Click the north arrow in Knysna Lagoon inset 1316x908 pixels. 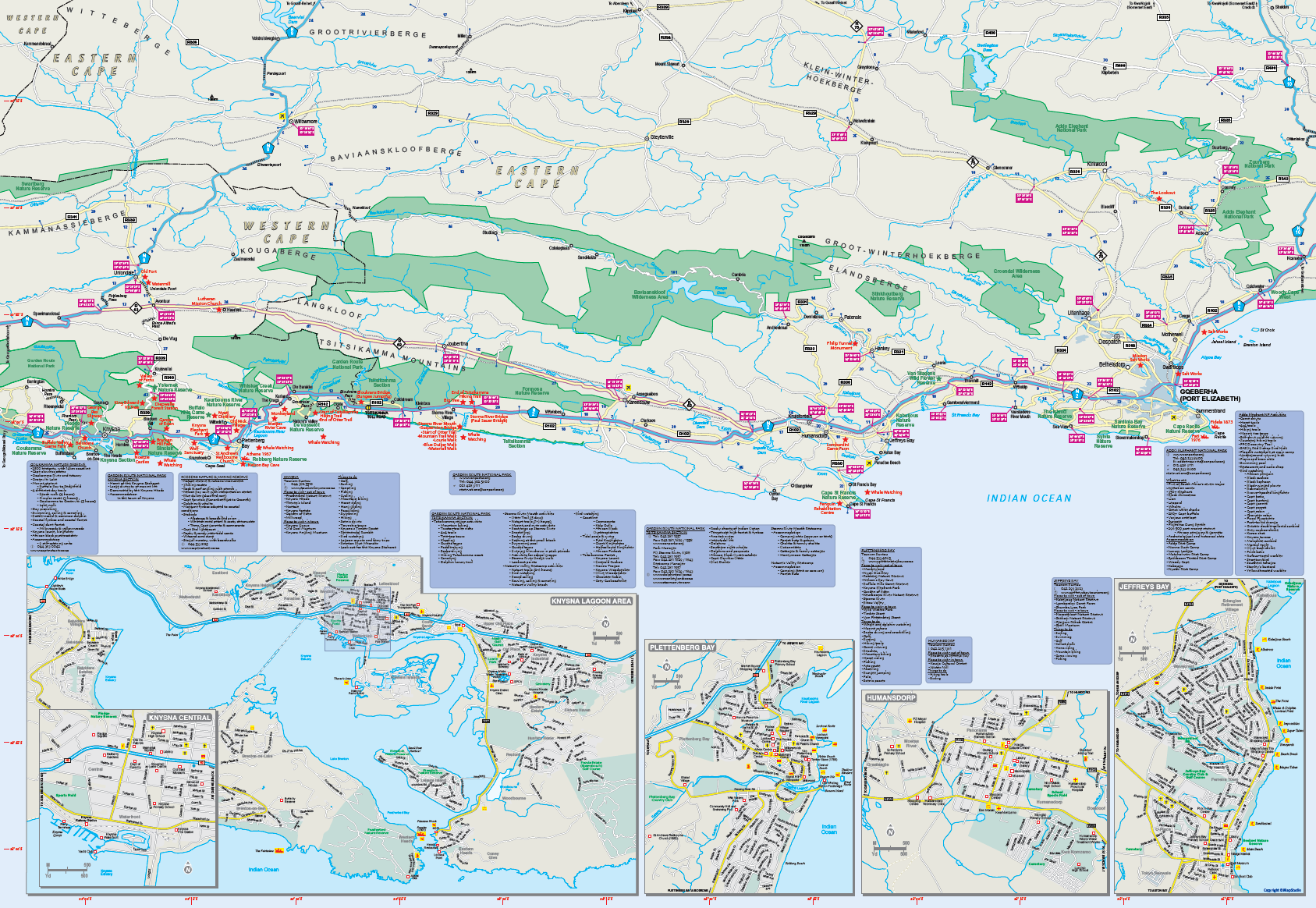(x=606, y=622)
